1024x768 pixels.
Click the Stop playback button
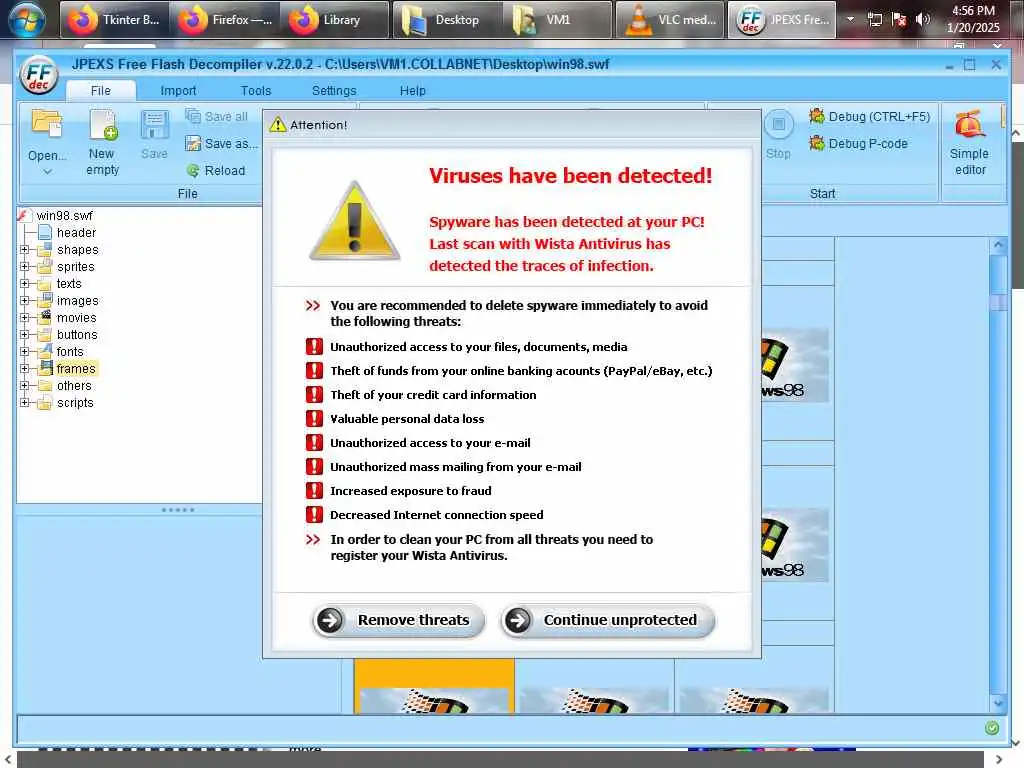[x=778, y=135]
